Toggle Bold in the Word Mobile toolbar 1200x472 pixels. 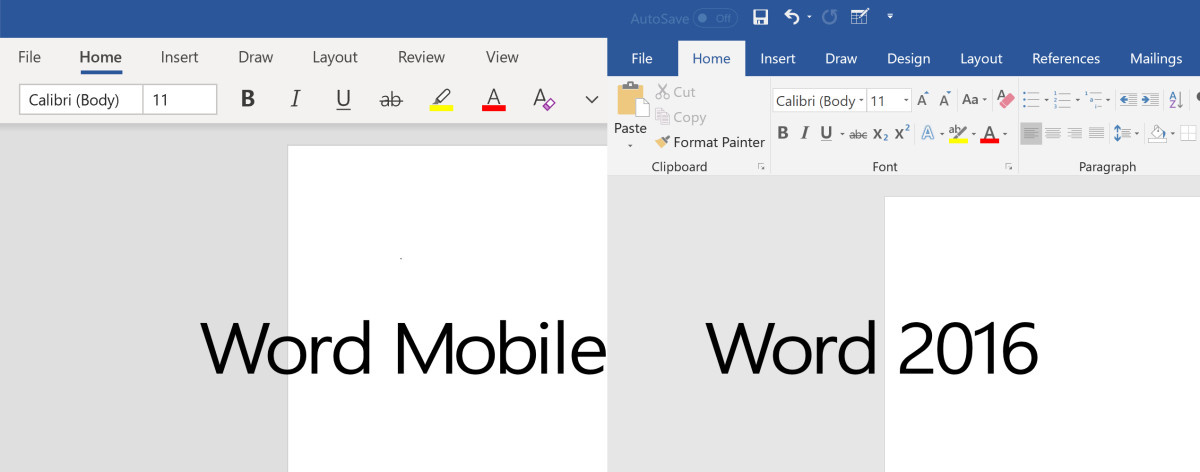[x=248, y=99]
